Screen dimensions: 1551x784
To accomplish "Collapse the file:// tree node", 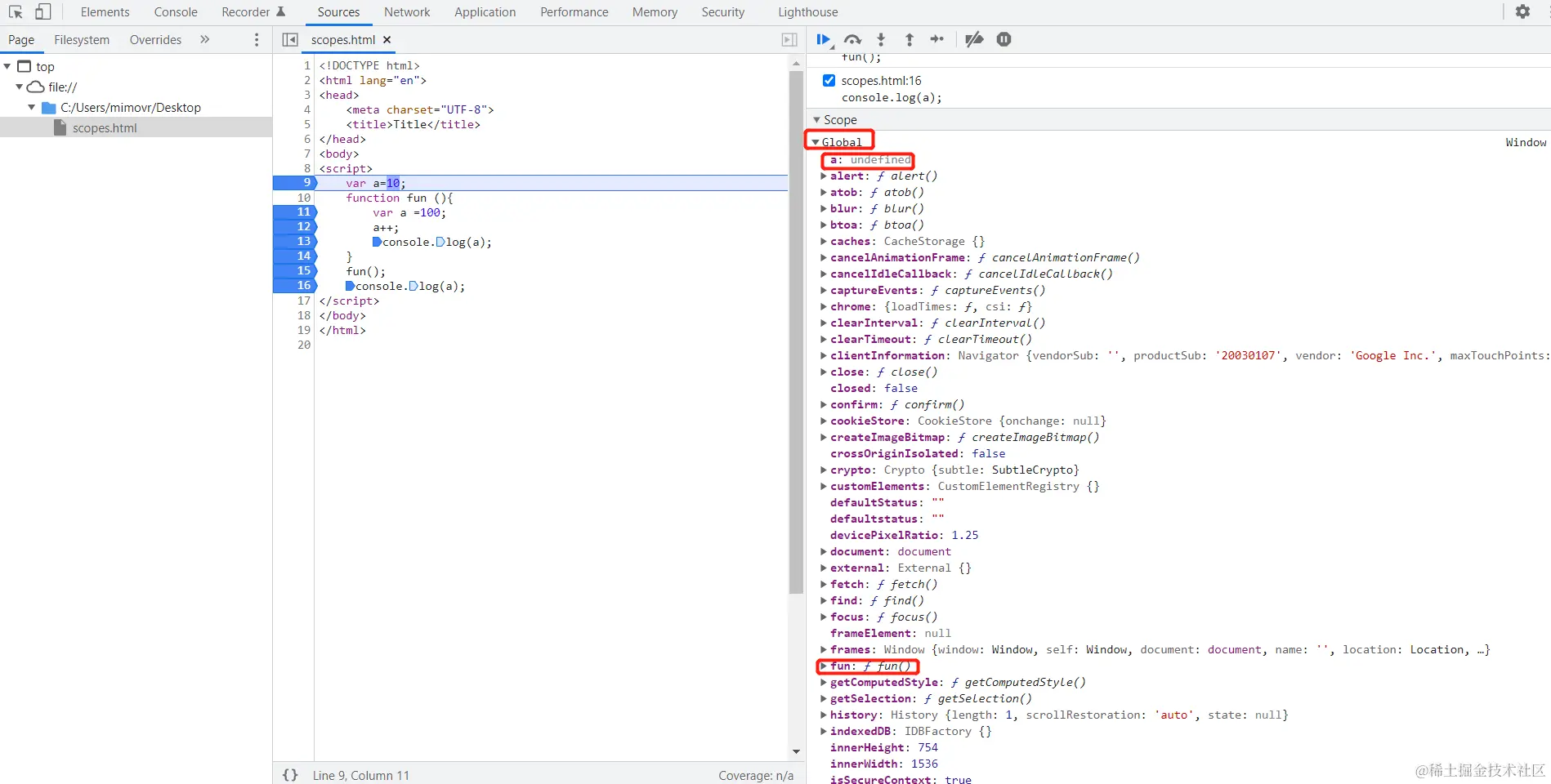I will click(20, 87).
